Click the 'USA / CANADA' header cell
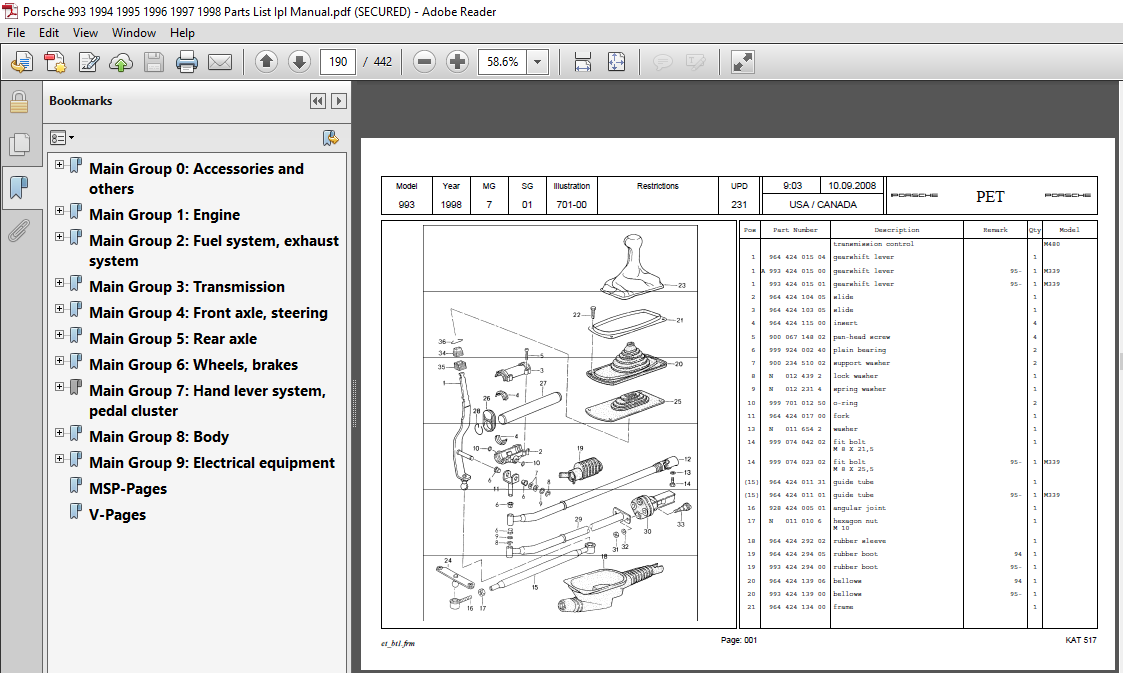The height and width of the screenshot is (673, 1123). [x=823, y=205]
